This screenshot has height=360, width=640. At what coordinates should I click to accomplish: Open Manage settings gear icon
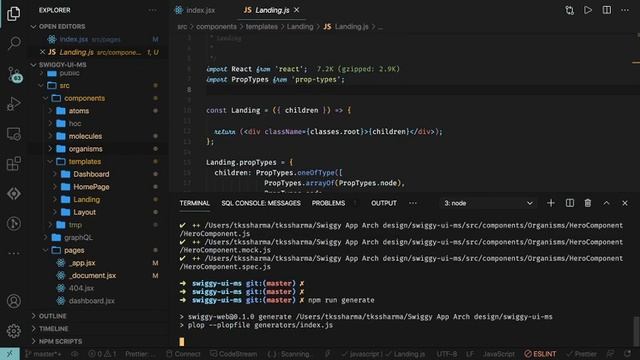(14, 331)
